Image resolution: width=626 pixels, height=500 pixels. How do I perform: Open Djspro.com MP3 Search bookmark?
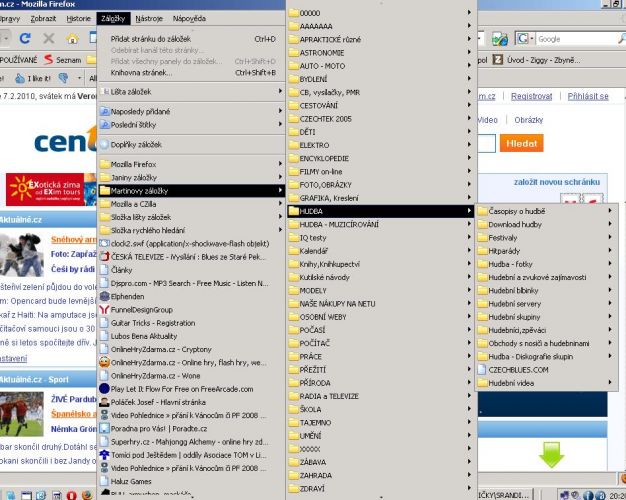191,283
